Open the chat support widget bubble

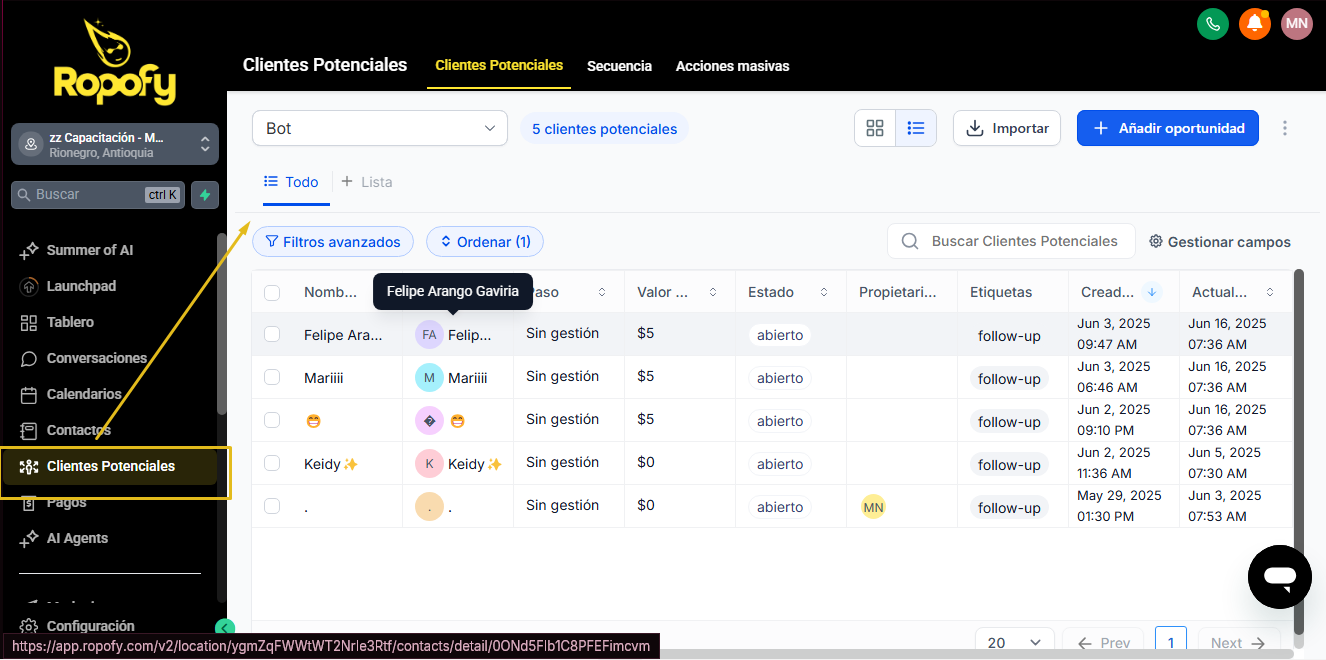[x=1280, y=577]
